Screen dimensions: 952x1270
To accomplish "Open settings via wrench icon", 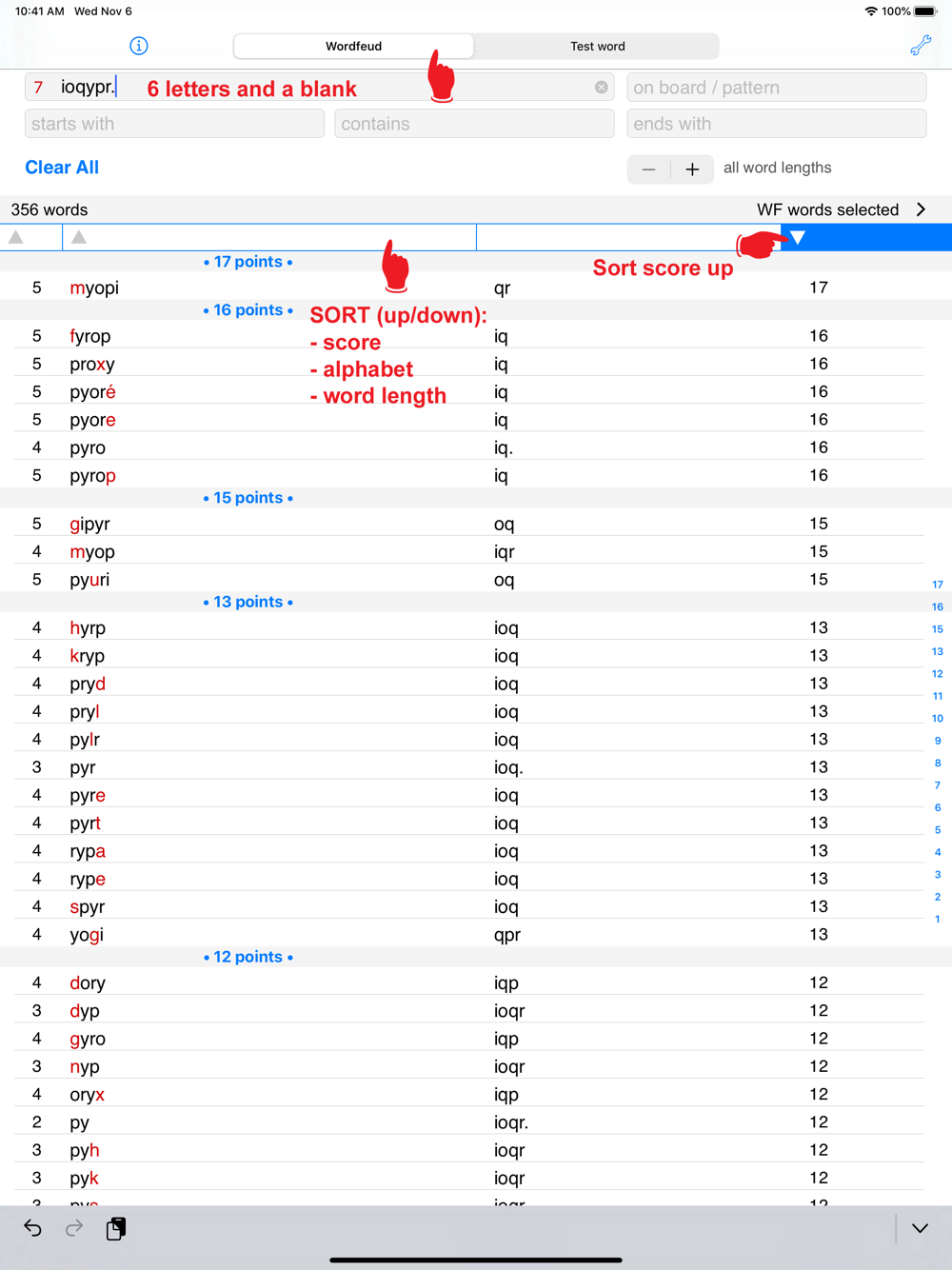I will point(921,46).
